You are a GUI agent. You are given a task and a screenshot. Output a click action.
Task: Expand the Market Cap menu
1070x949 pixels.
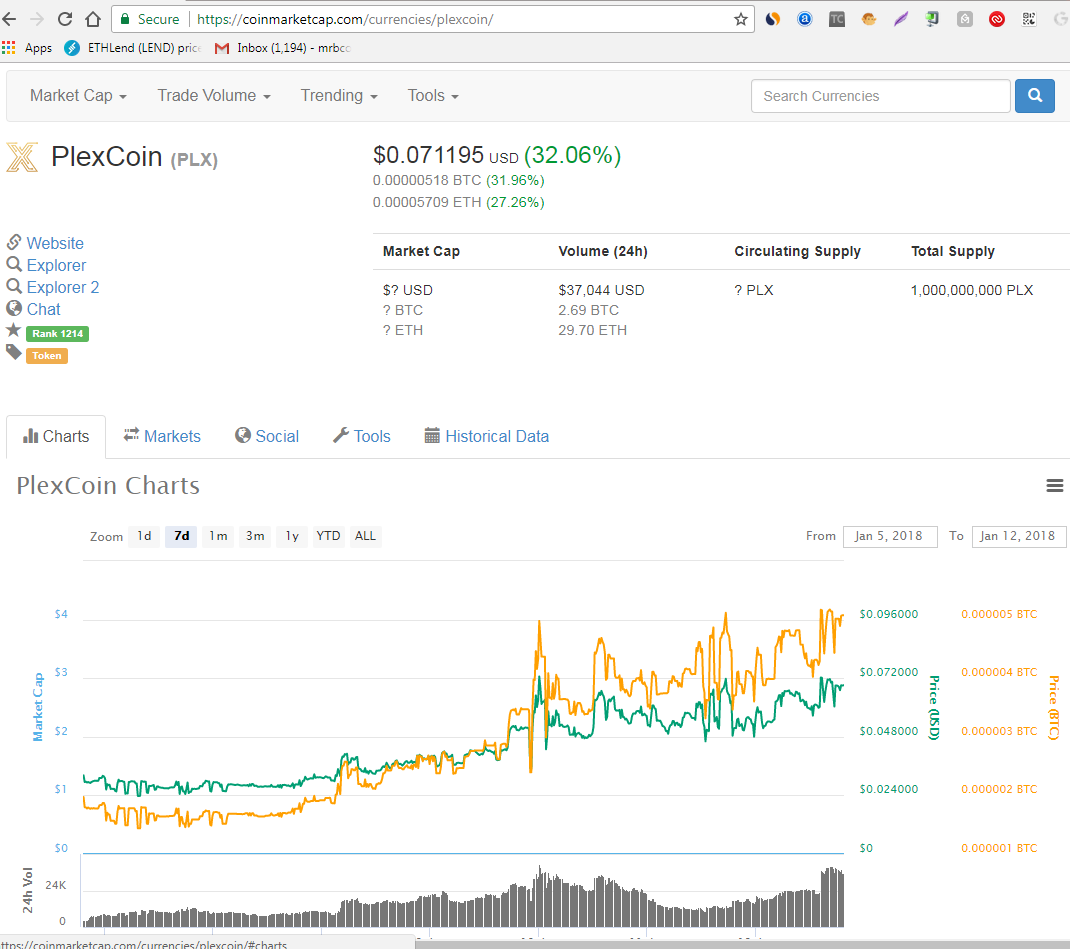coord(78,96)
